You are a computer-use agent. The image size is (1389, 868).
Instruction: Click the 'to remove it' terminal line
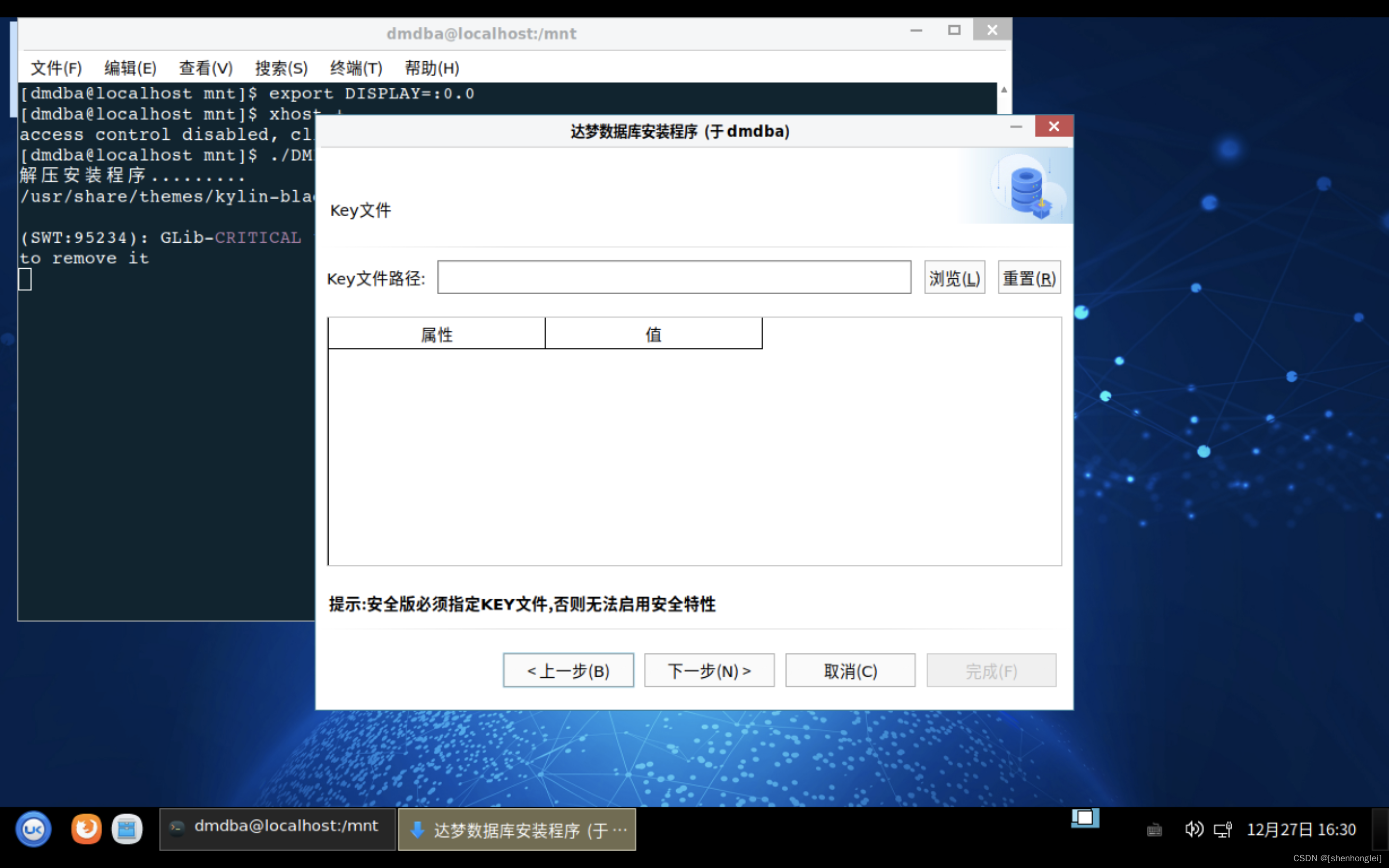[x=84, y=258]
